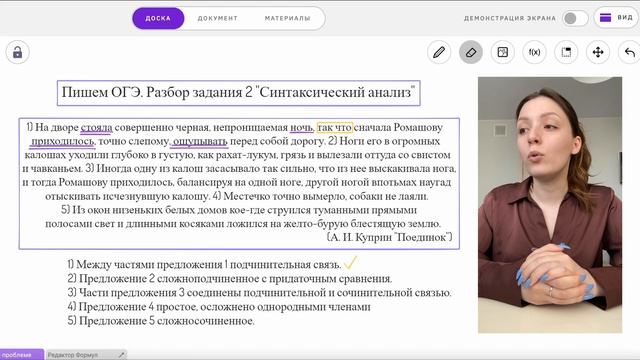The image size is (640, 360).
Task: Click the underlined word "стояла"
Action: pyautogui.click(x=96, y=128)
